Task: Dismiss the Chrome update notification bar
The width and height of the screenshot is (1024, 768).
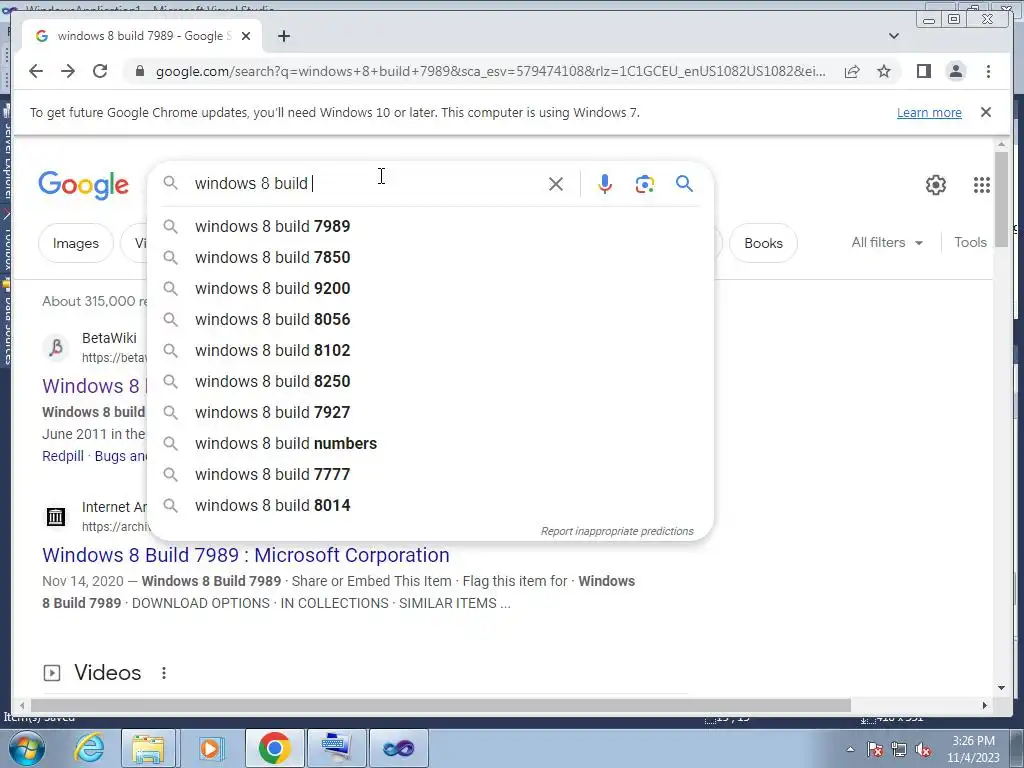Action: (x=986, y=112)
